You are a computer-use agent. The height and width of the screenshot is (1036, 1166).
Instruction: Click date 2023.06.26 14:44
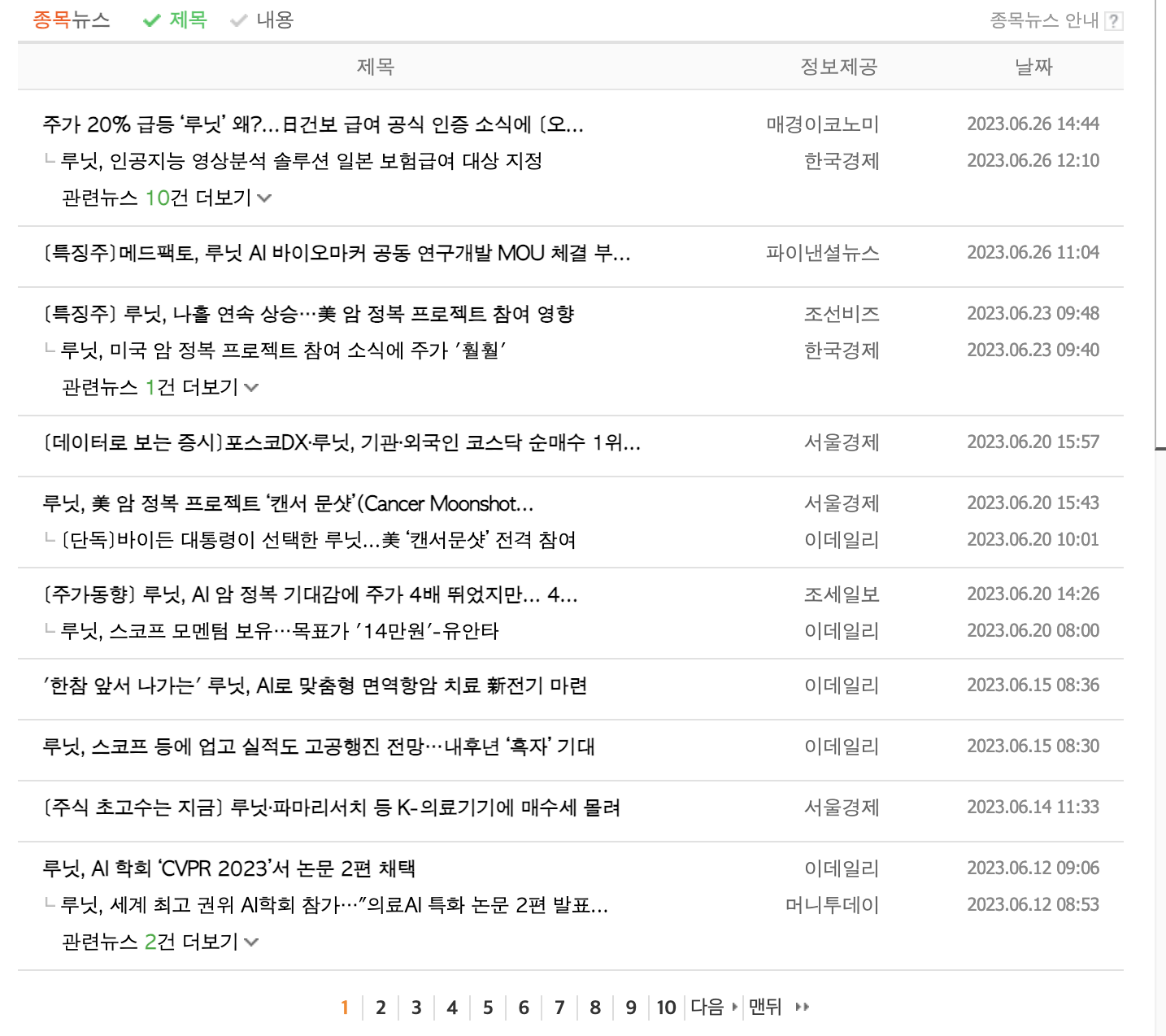click(x=1033, y=124)
